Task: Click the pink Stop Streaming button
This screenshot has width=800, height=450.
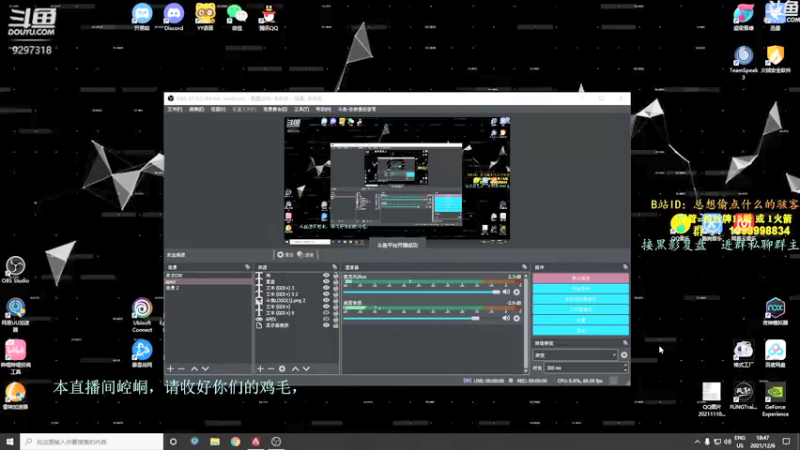Action: pyautogui.click(x=581, y=278)
